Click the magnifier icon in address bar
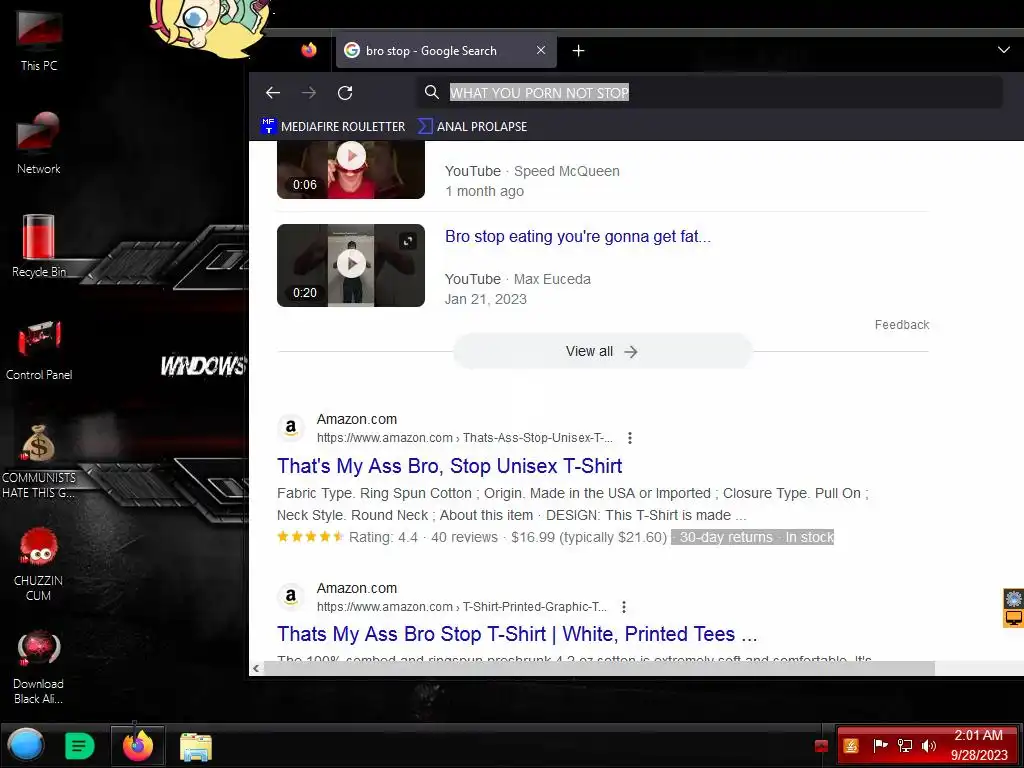The height and width of the screenshot is (768, 1024). click(x=432, y=92)
